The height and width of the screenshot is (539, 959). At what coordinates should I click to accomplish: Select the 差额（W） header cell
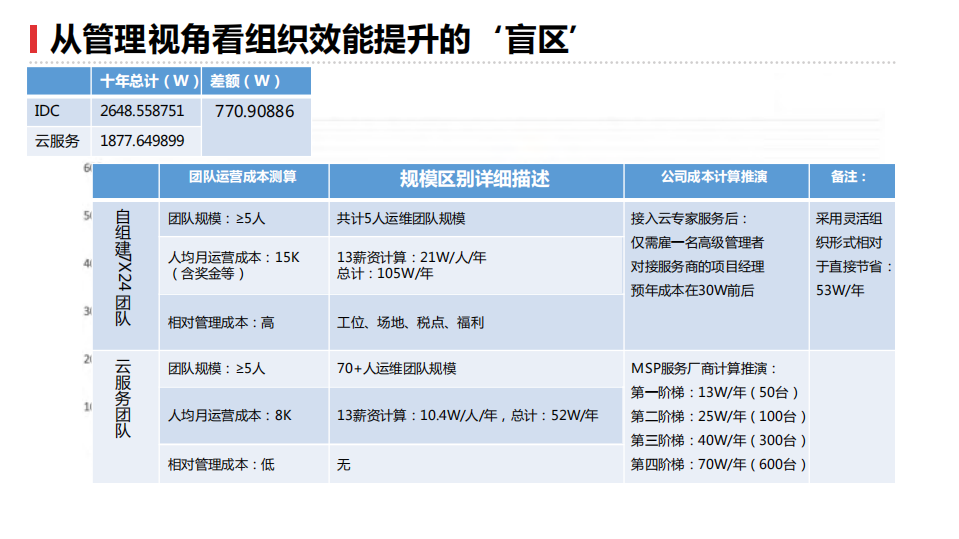point(256,81)
